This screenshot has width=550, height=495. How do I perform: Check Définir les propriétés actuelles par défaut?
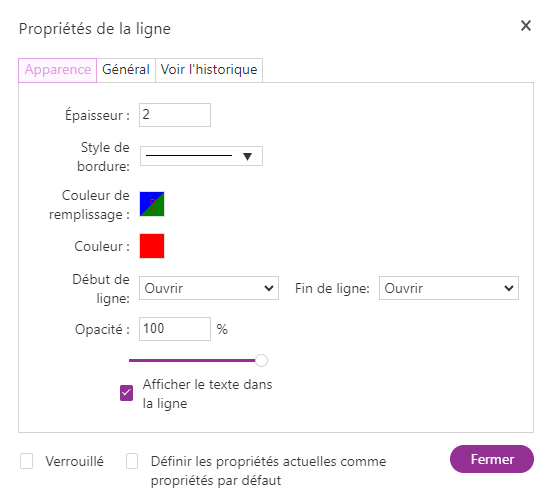tap(132, 461)
